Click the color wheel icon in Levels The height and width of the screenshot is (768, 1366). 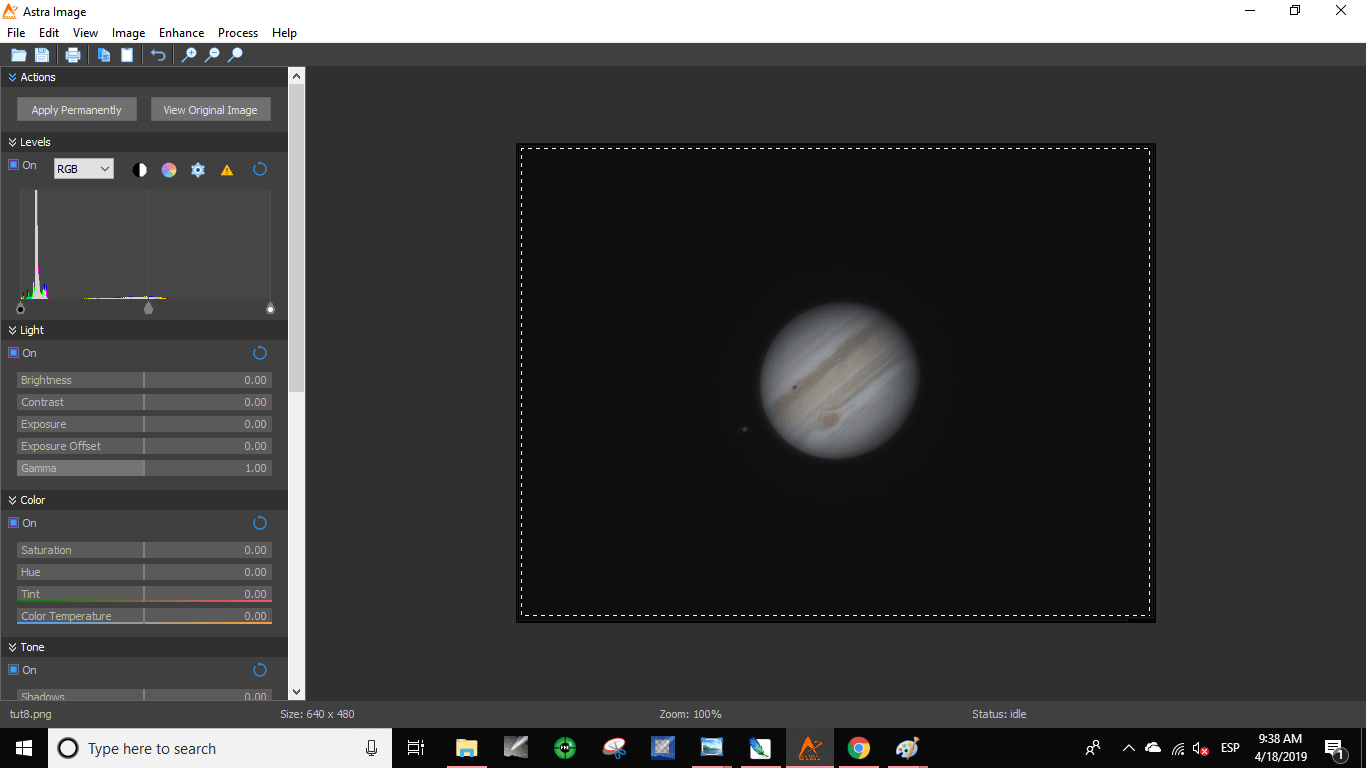coord(169,170)
